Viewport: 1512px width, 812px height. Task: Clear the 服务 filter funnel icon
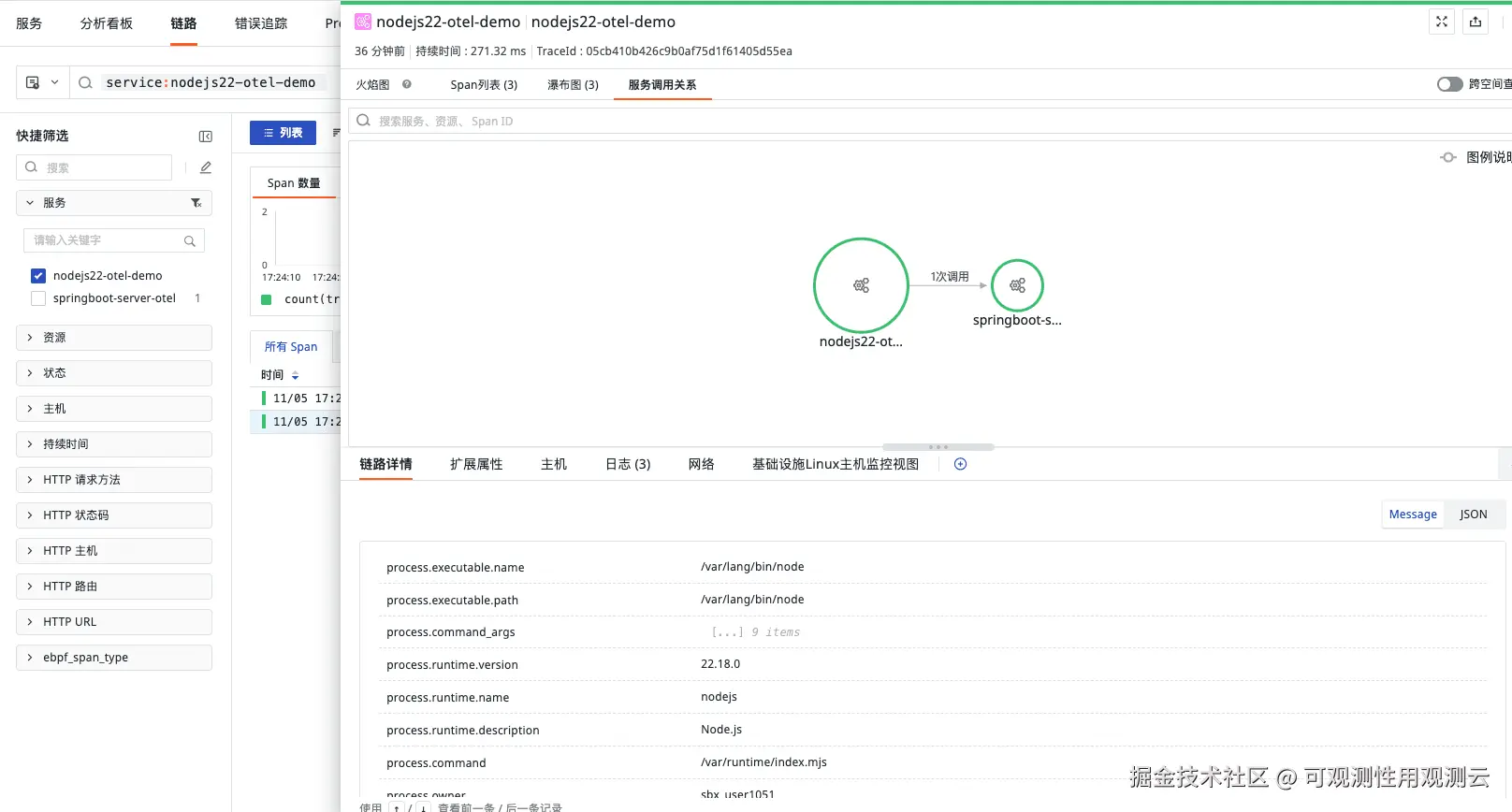(x=196, y=203)
